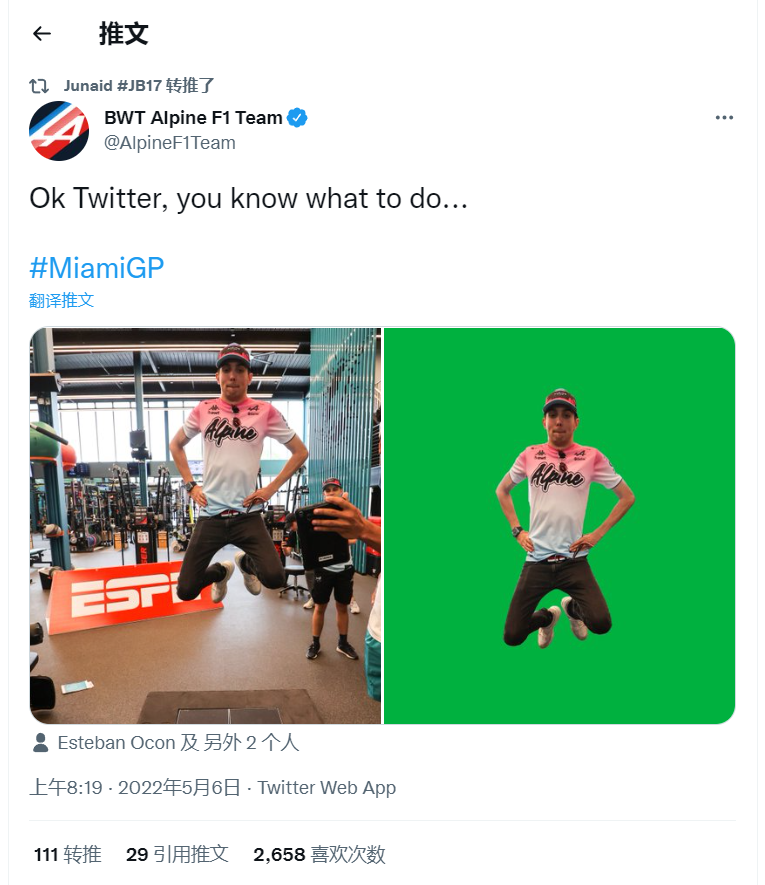The image size is (765, 885).
Task: View the 111 转推 retweets list
Action: (x=67, y=854)
